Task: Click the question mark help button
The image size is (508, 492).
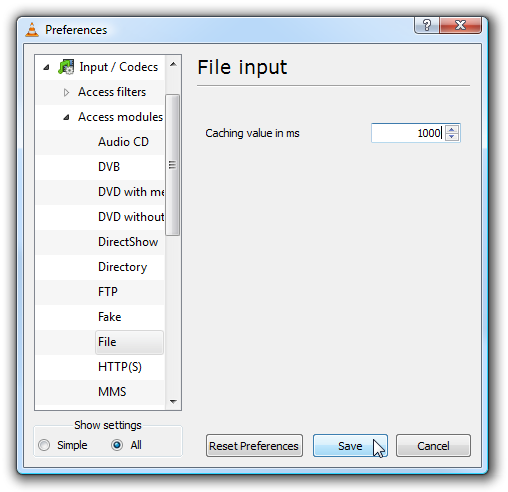Action: pos(426,25)
